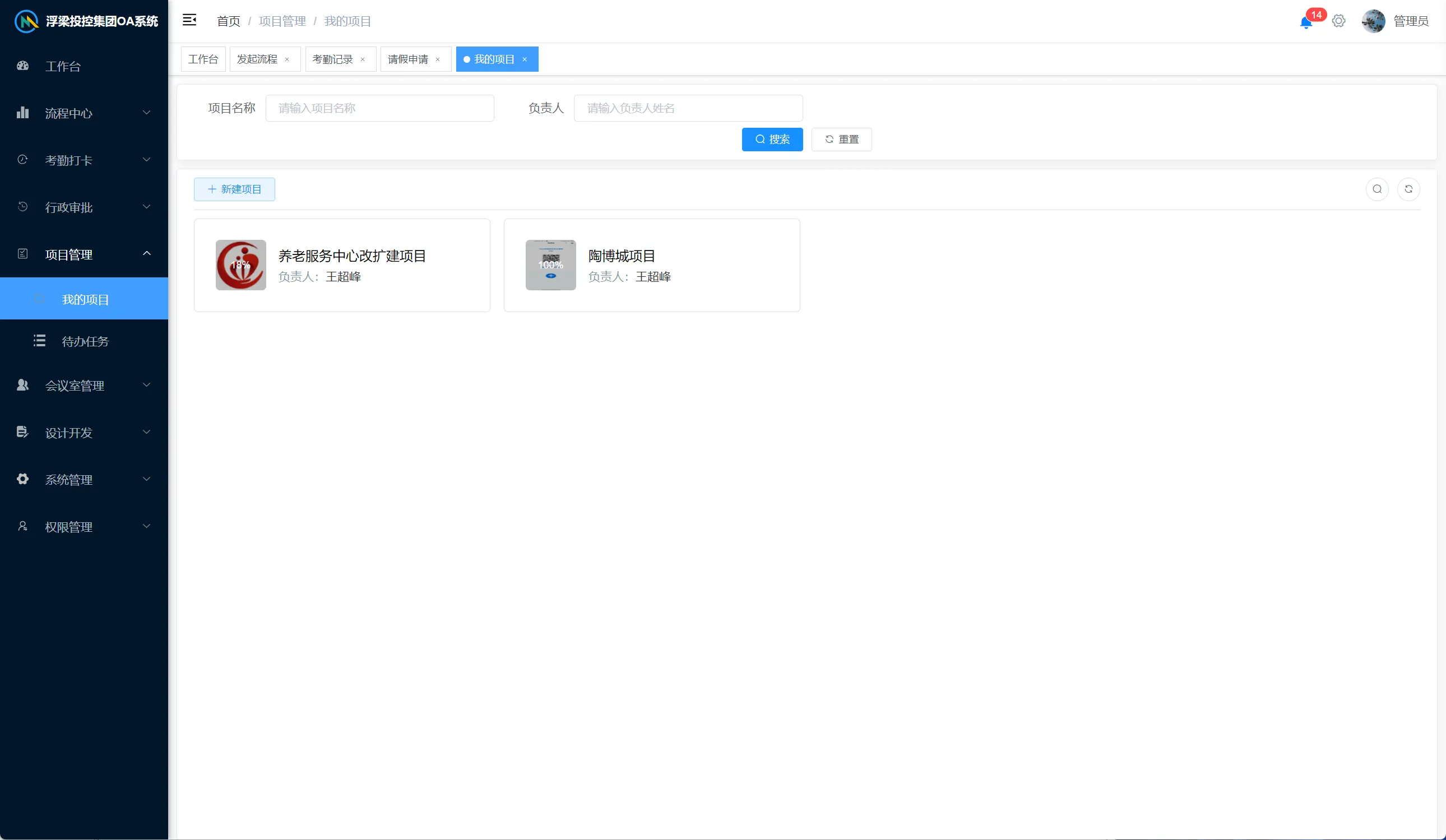Expand the 流程中心 menu chevron
The image size is (1446, 840).
[x=147, y=113]
